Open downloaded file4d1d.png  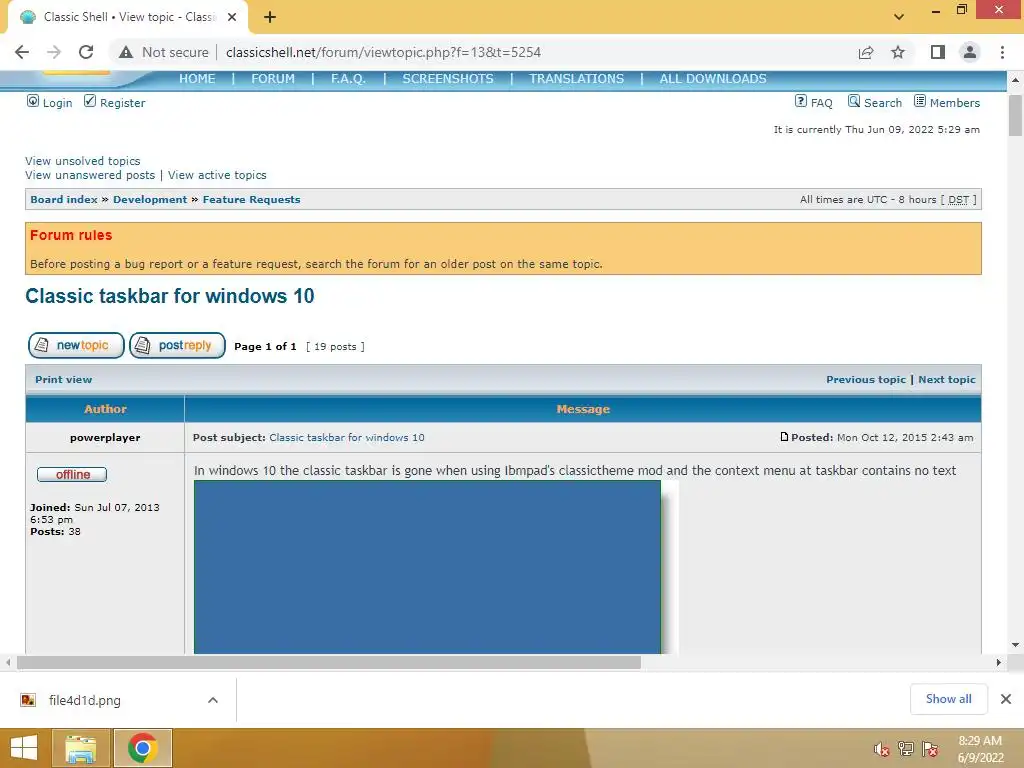[x=85, y=700]
